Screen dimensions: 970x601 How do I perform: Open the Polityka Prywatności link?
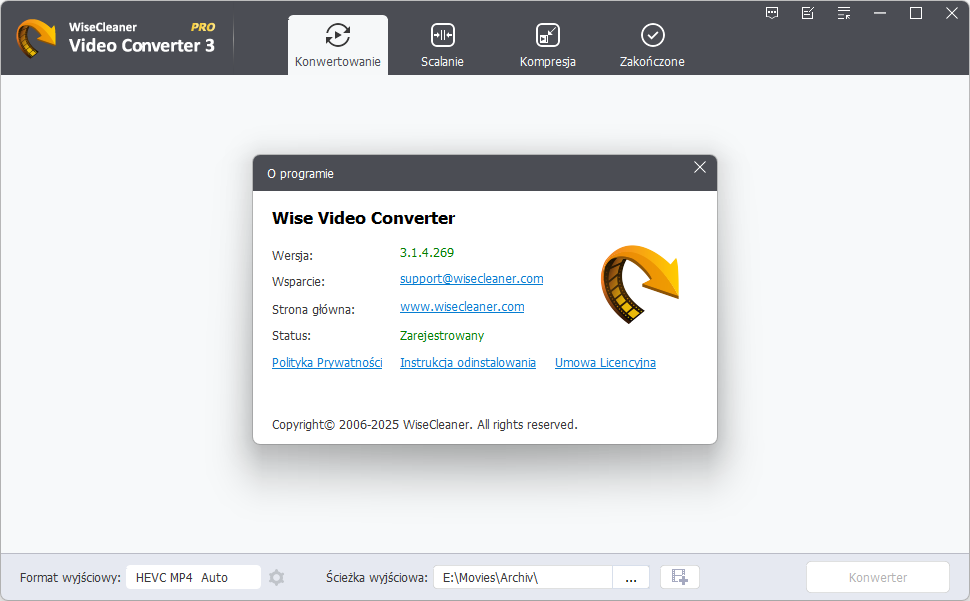[x=327, y=363]
